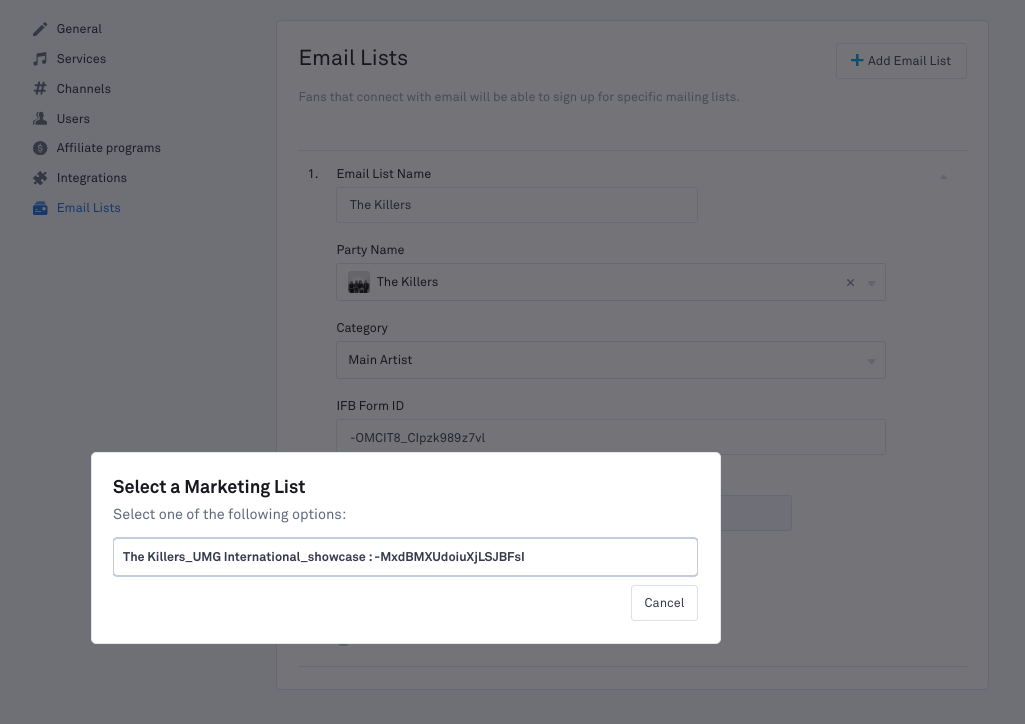This screenshot has width=1025, height=724.
Task: Click 'Select one of the following options:' text
Action: 229,514
